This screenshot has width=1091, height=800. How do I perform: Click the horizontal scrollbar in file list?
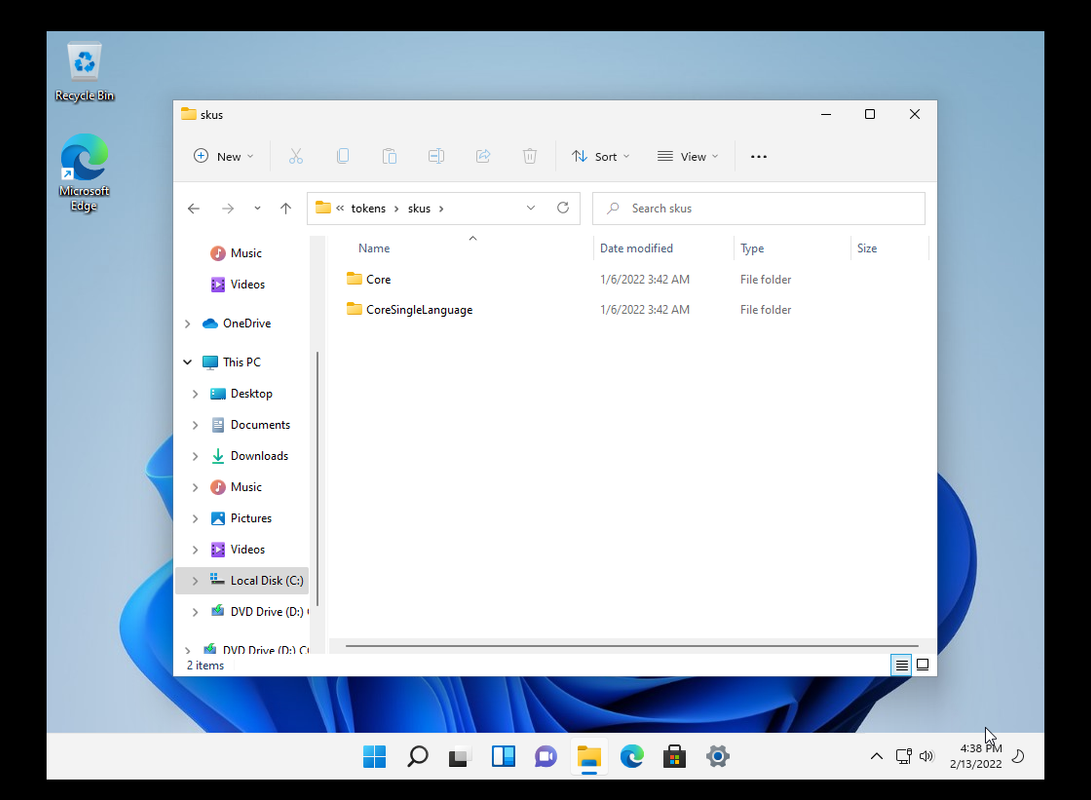(631, 646)
